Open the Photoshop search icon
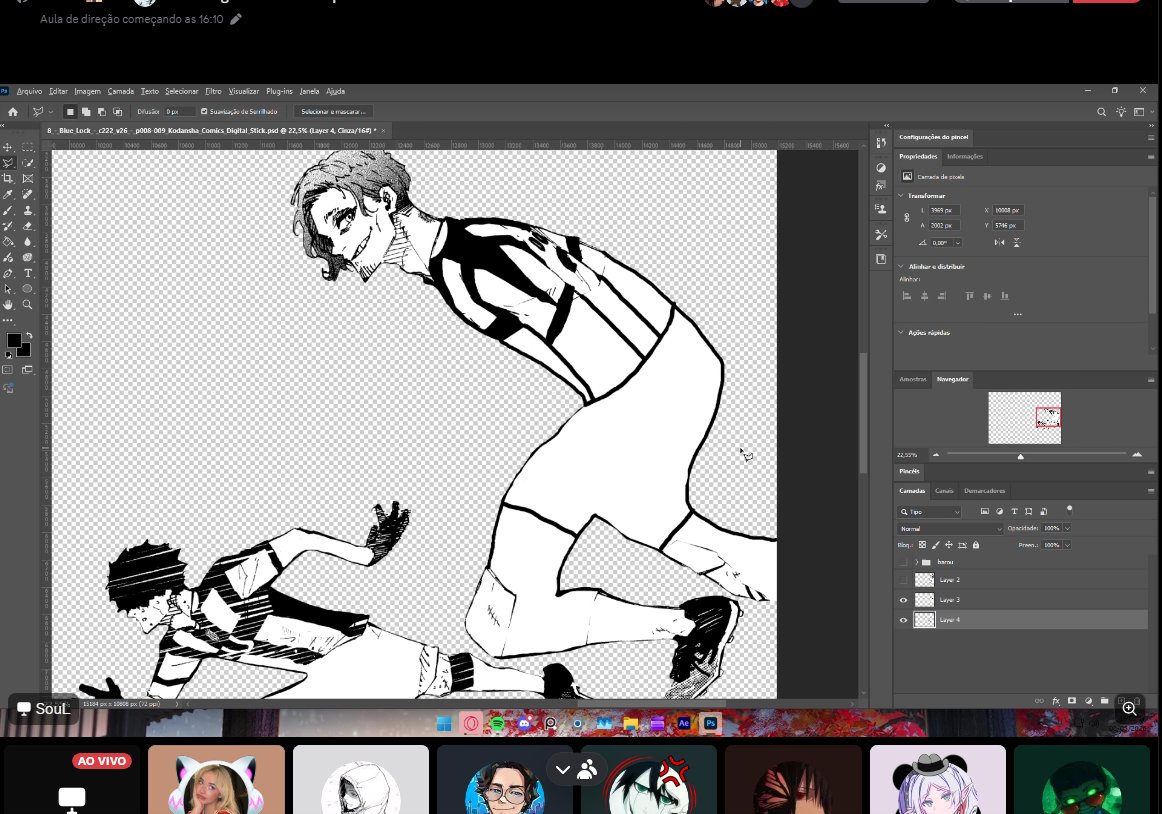 pyautogui.click(x=1101, y=112)
